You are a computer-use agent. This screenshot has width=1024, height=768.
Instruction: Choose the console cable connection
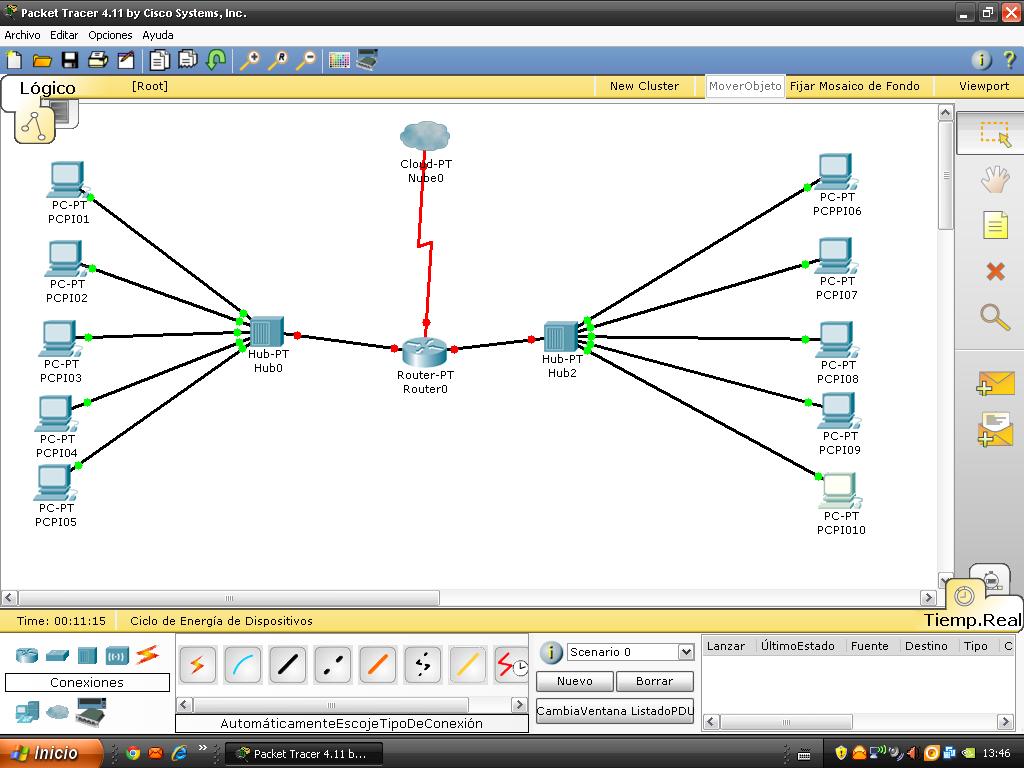click(x=242, y=665)
